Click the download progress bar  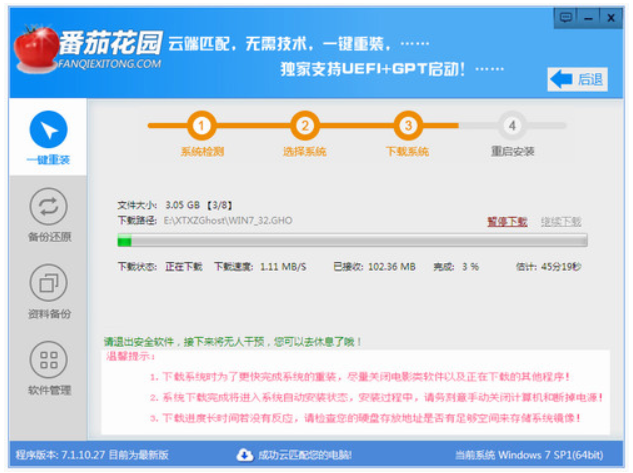[x=352, y=241]
